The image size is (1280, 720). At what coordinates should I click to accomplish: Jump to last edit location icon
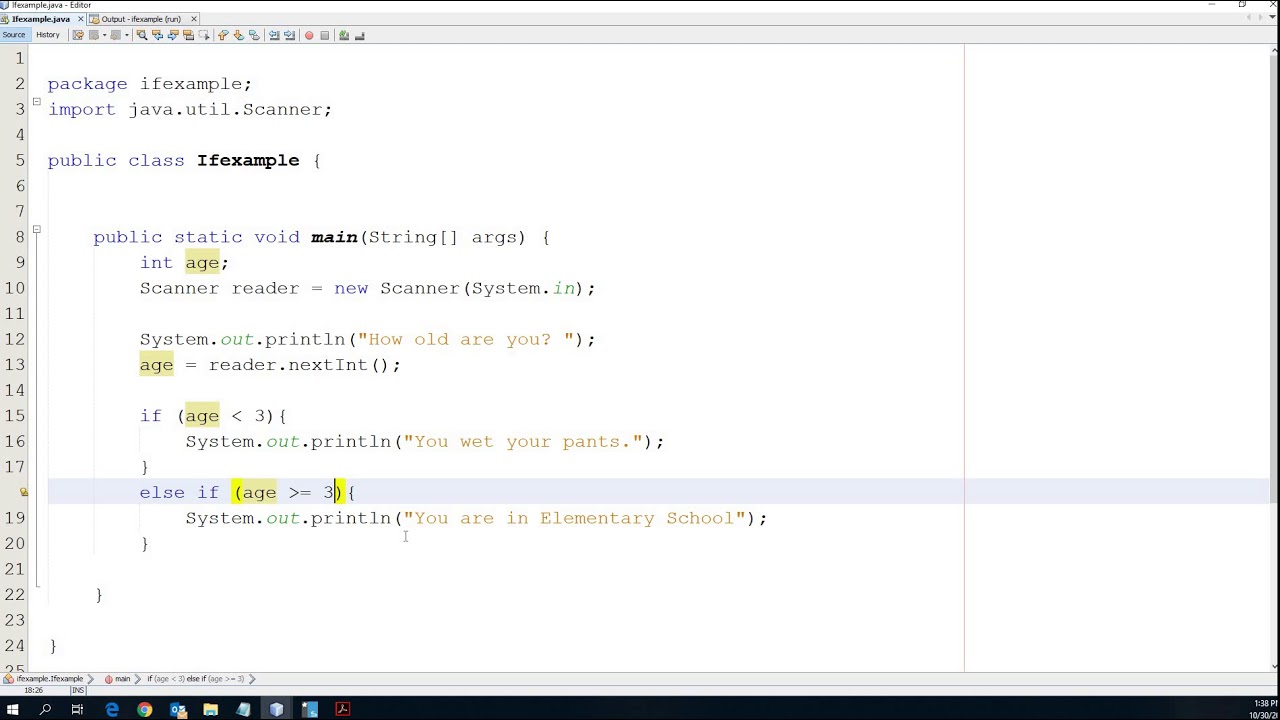coord(78,35)
